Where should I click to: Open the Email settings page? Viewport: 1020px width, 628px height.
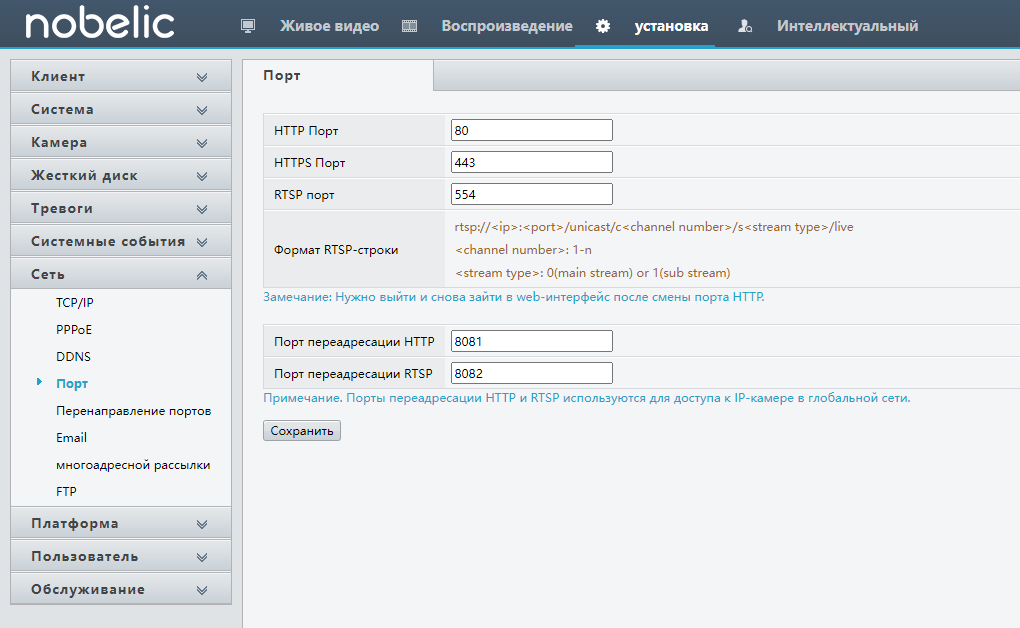point(72,438)
